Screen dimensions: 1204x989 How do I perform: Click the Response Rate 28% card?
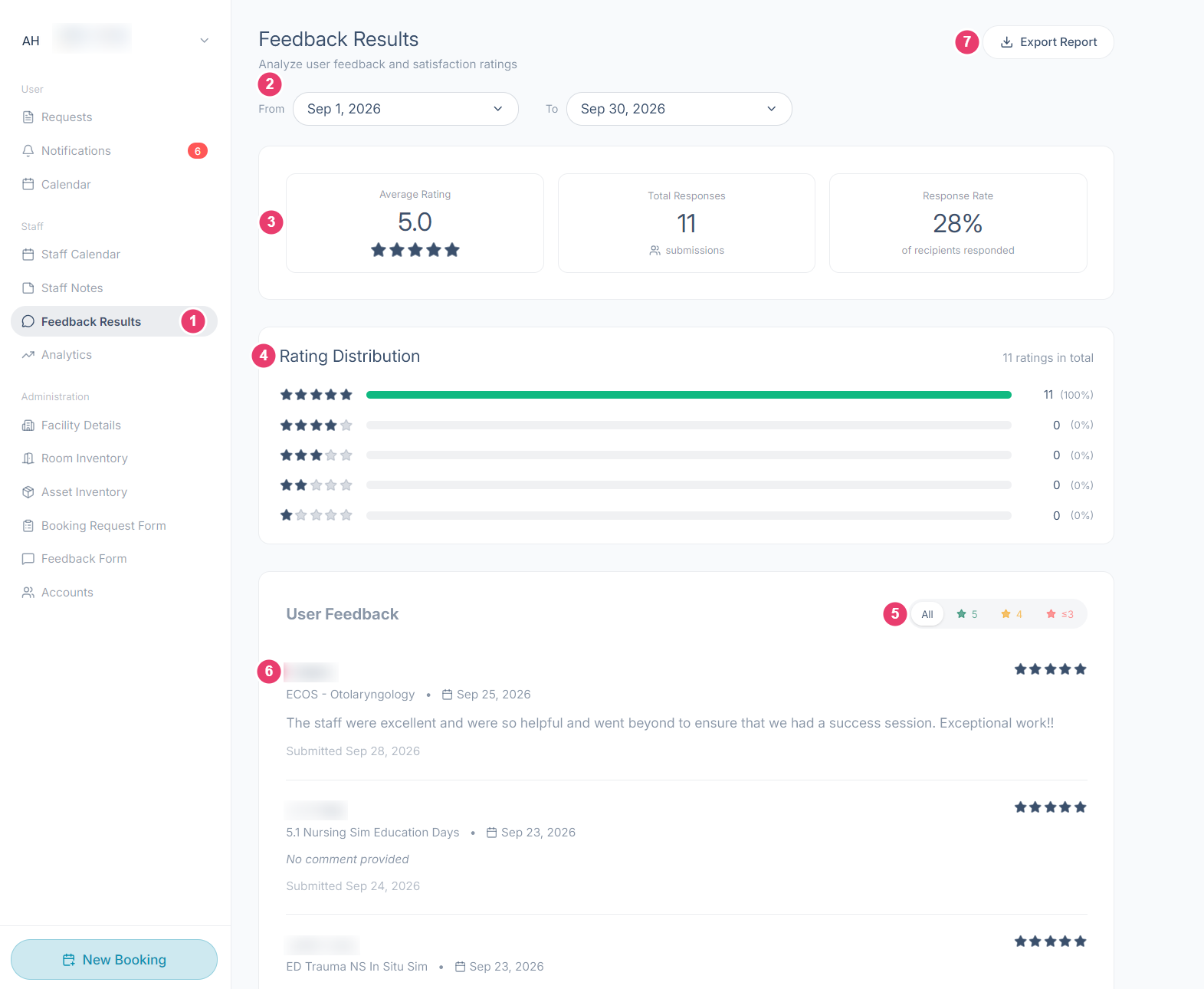point(958,223)
